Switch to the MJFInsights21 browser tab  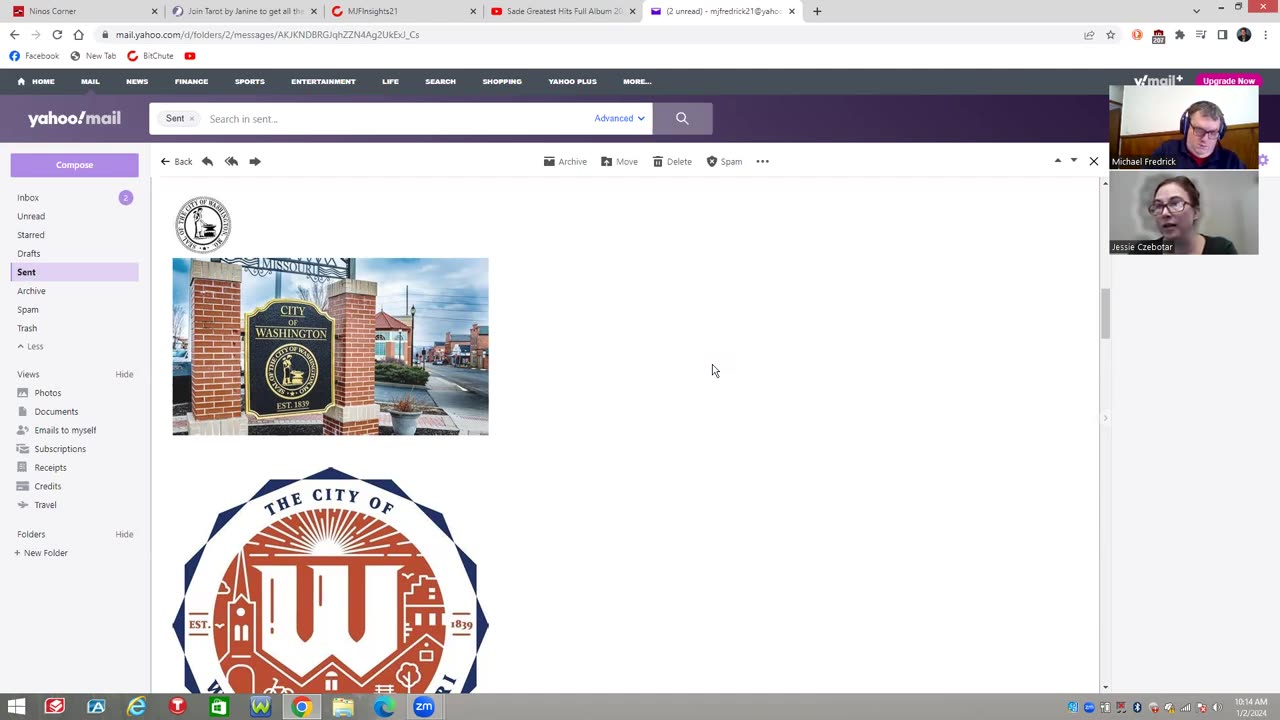pos(403,11)
